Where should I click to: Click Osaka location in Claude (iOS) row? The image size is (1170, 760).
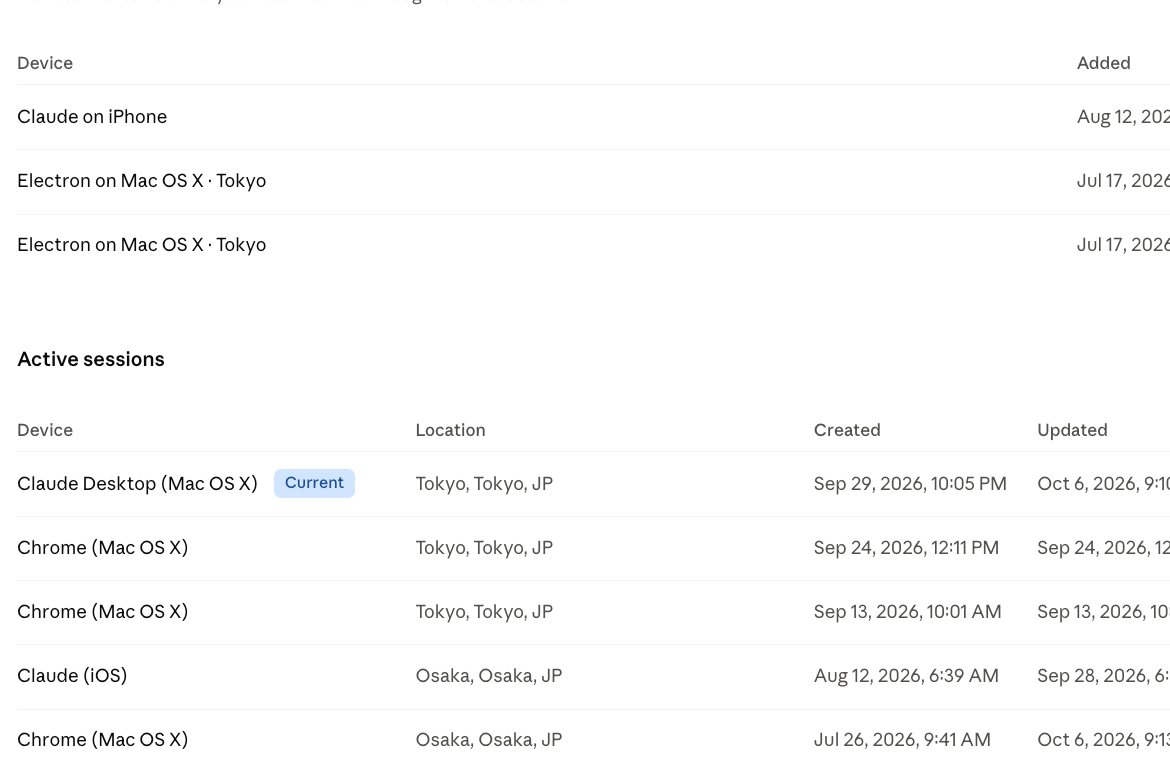coord(489,676)
